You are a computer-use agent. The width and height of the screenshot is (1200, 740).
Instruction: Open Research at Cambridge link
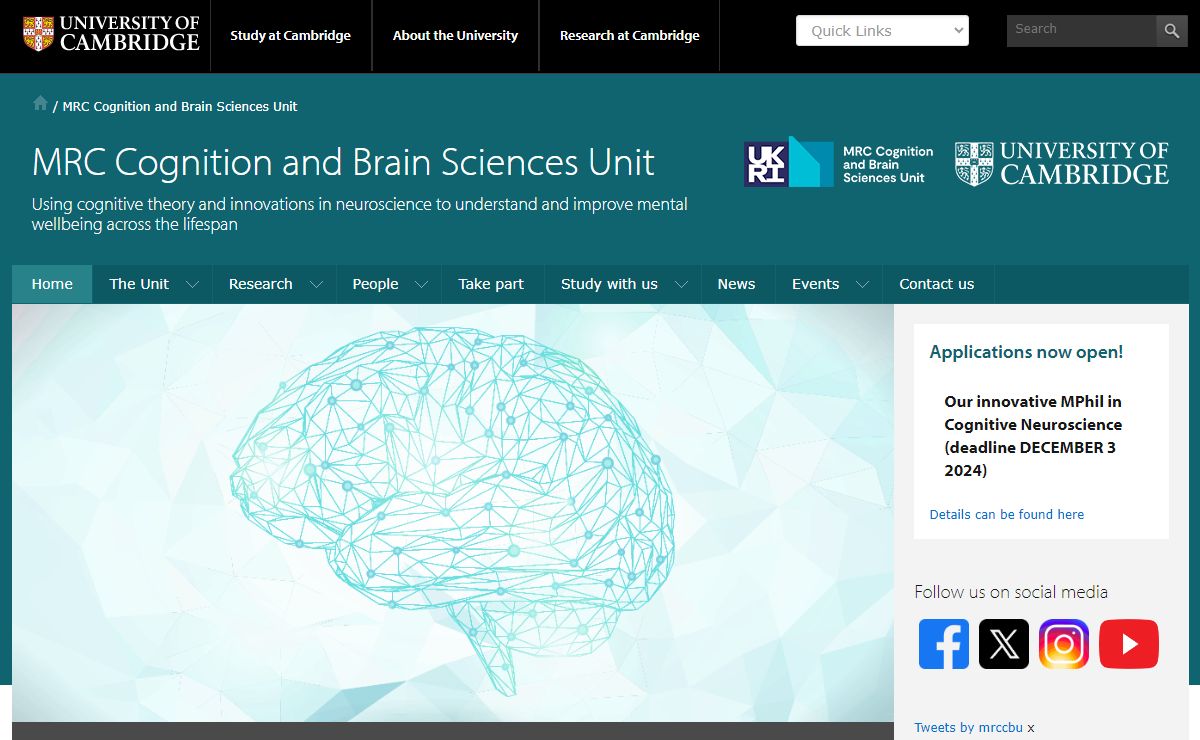click(x=630, y=35)
